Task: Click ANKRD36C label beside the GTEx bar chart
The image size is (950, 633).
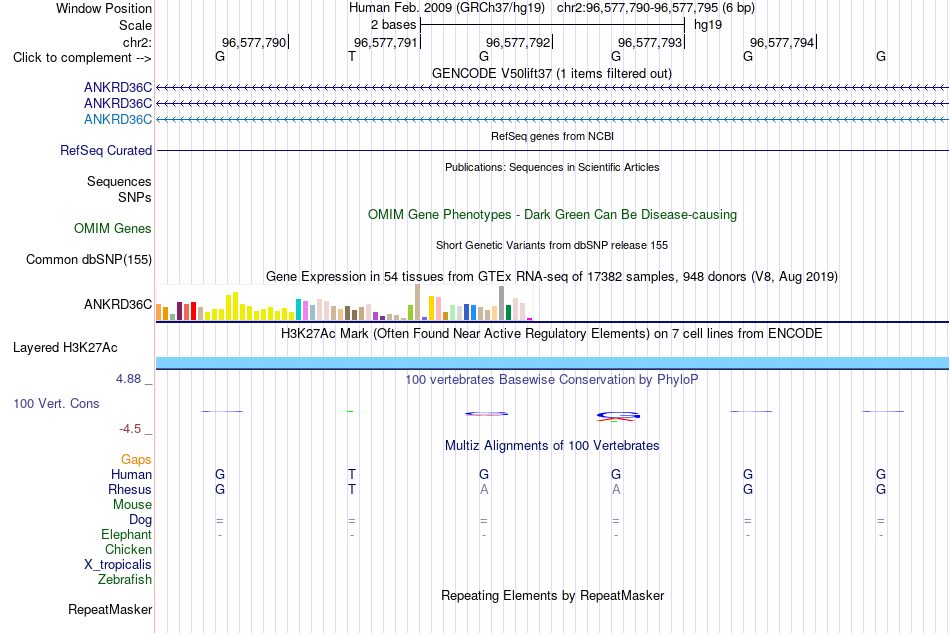Action: coord(118,304)
